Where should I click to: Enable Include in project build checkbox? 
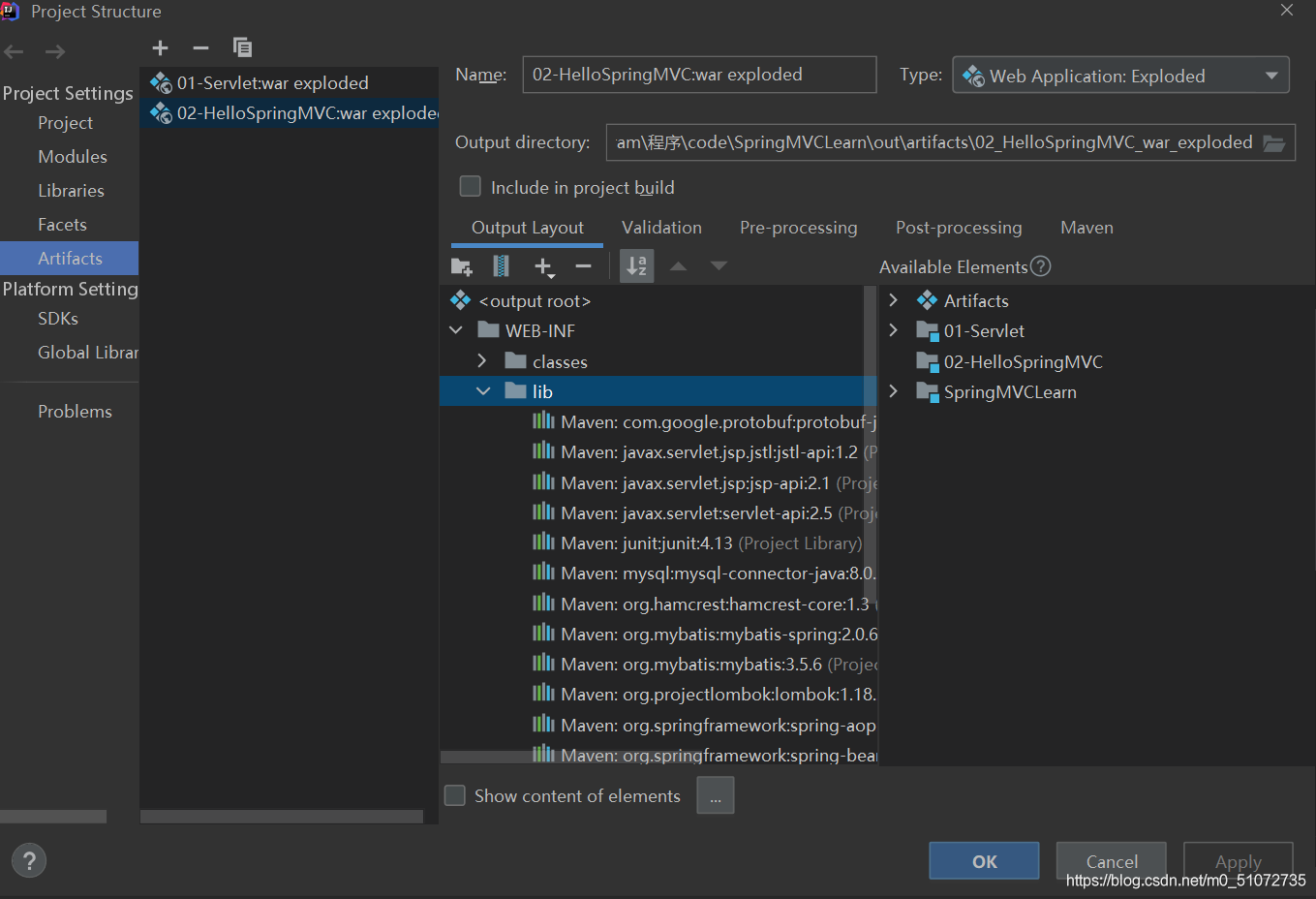tap(471, 186)
